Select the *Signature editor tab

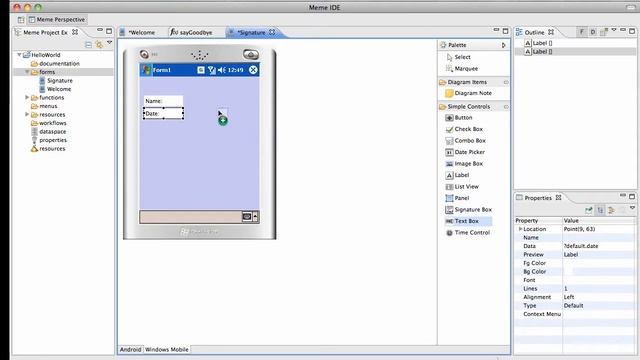click(251, 32)
